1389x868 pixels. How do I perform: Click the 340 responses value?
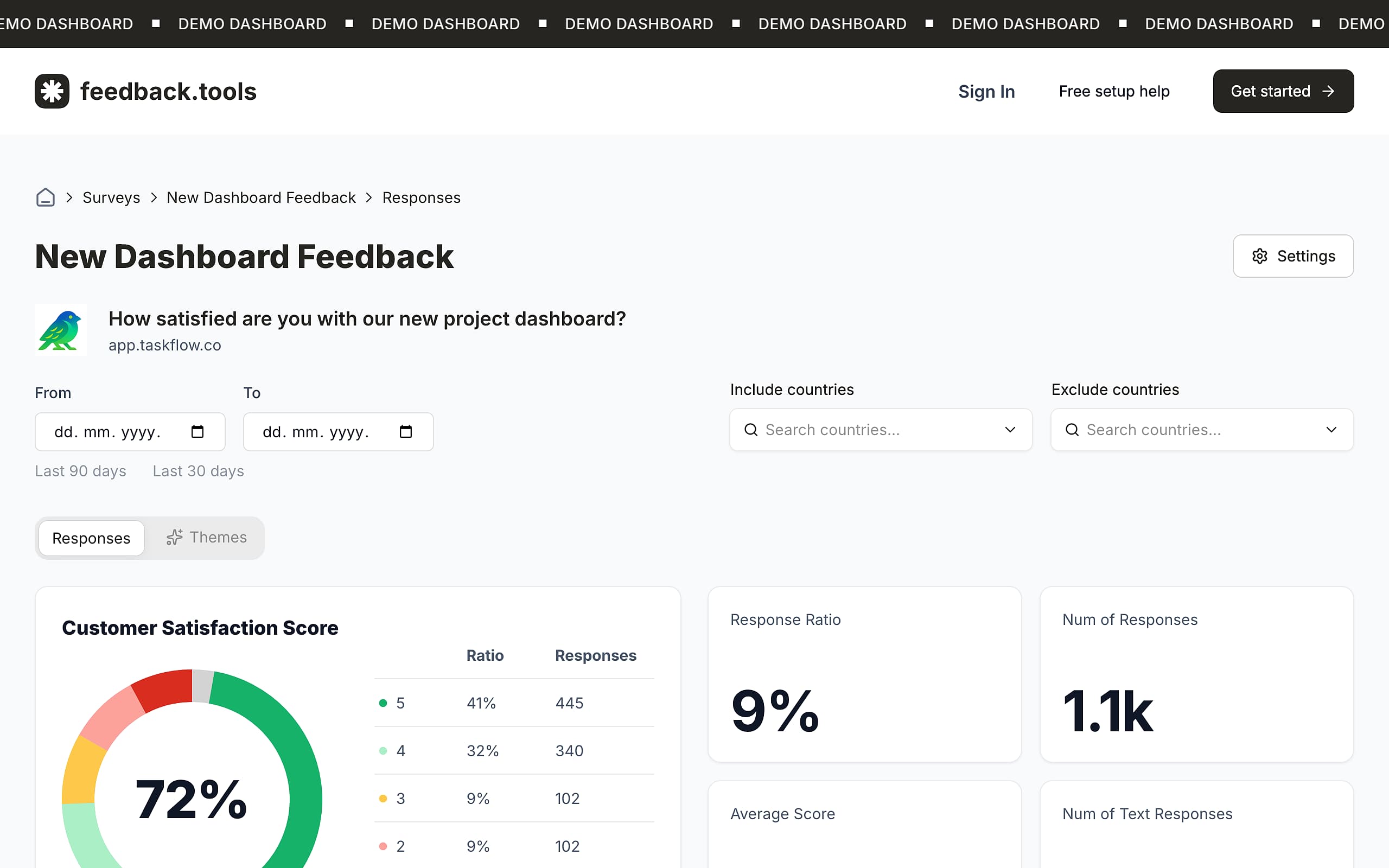[569, 751]
